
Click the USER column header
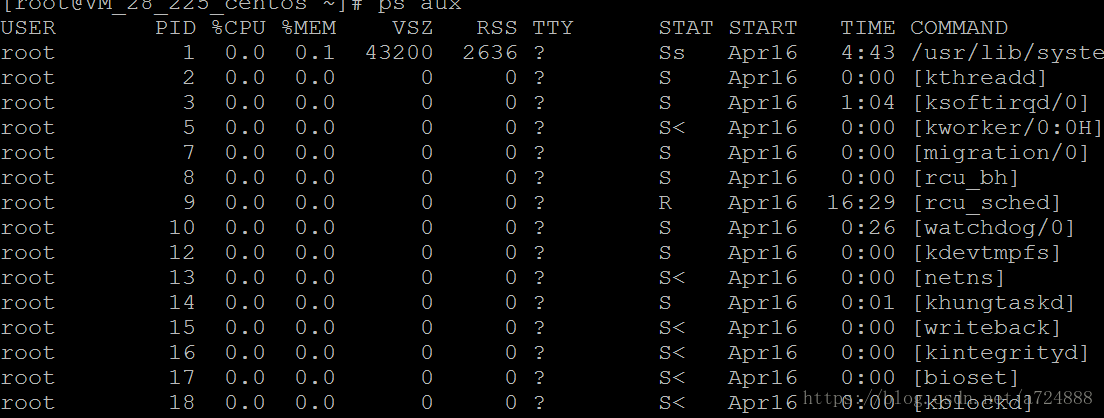point(28,28)
